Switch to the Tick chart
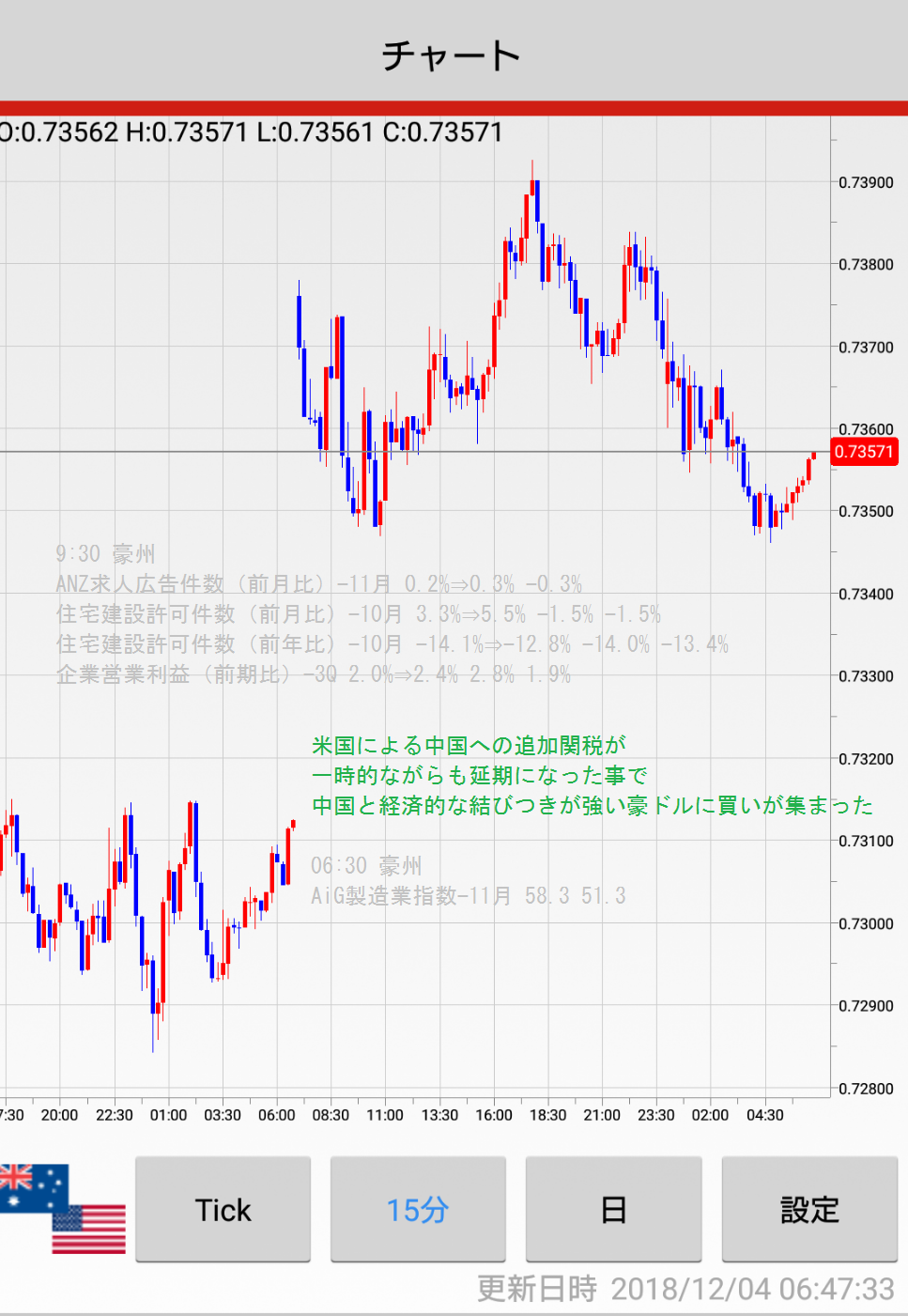Viewport: 908px width, 1316px height. (x=223, y=1209)
